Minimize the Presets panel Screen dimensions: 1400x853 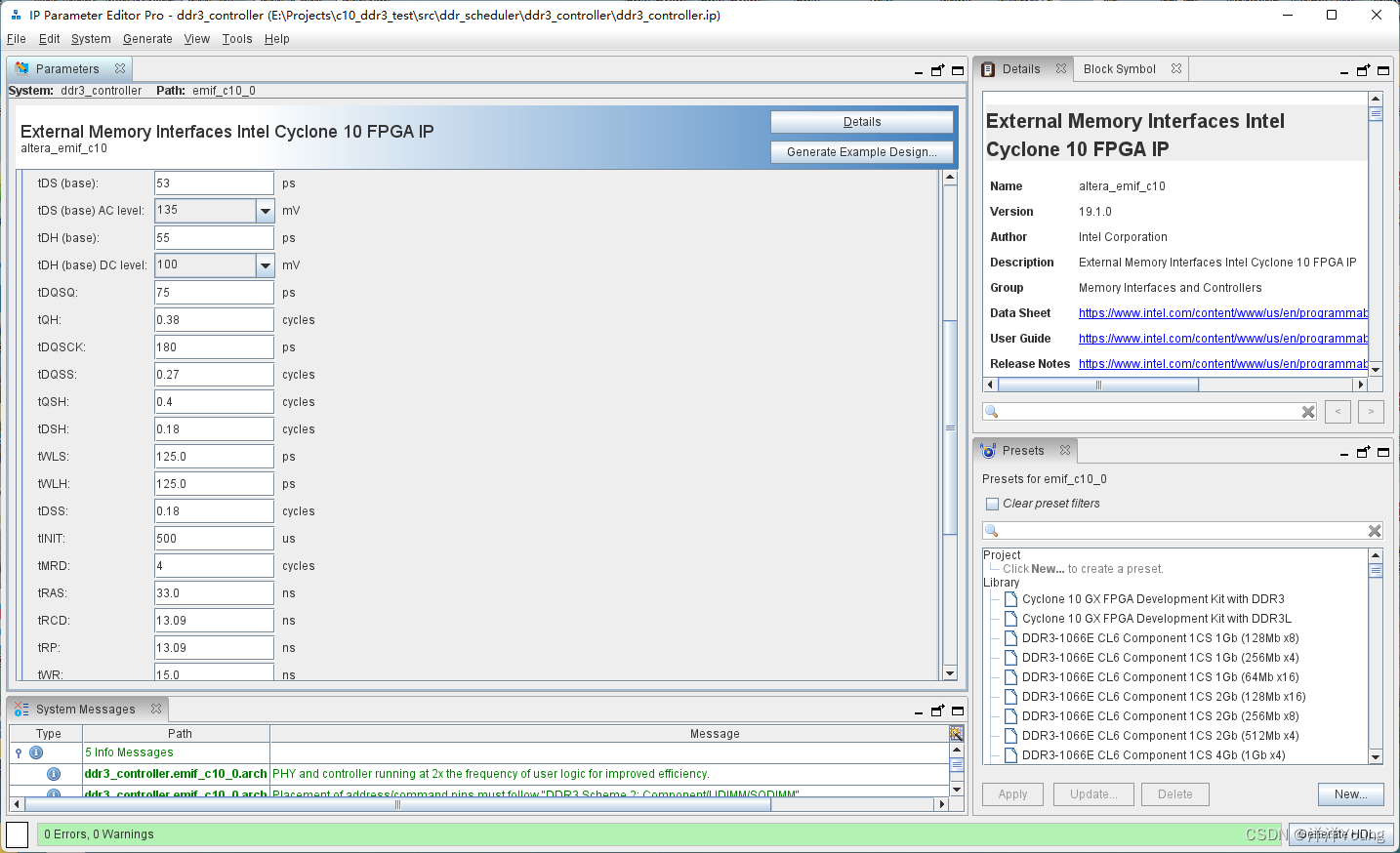tap(1344, 453)
